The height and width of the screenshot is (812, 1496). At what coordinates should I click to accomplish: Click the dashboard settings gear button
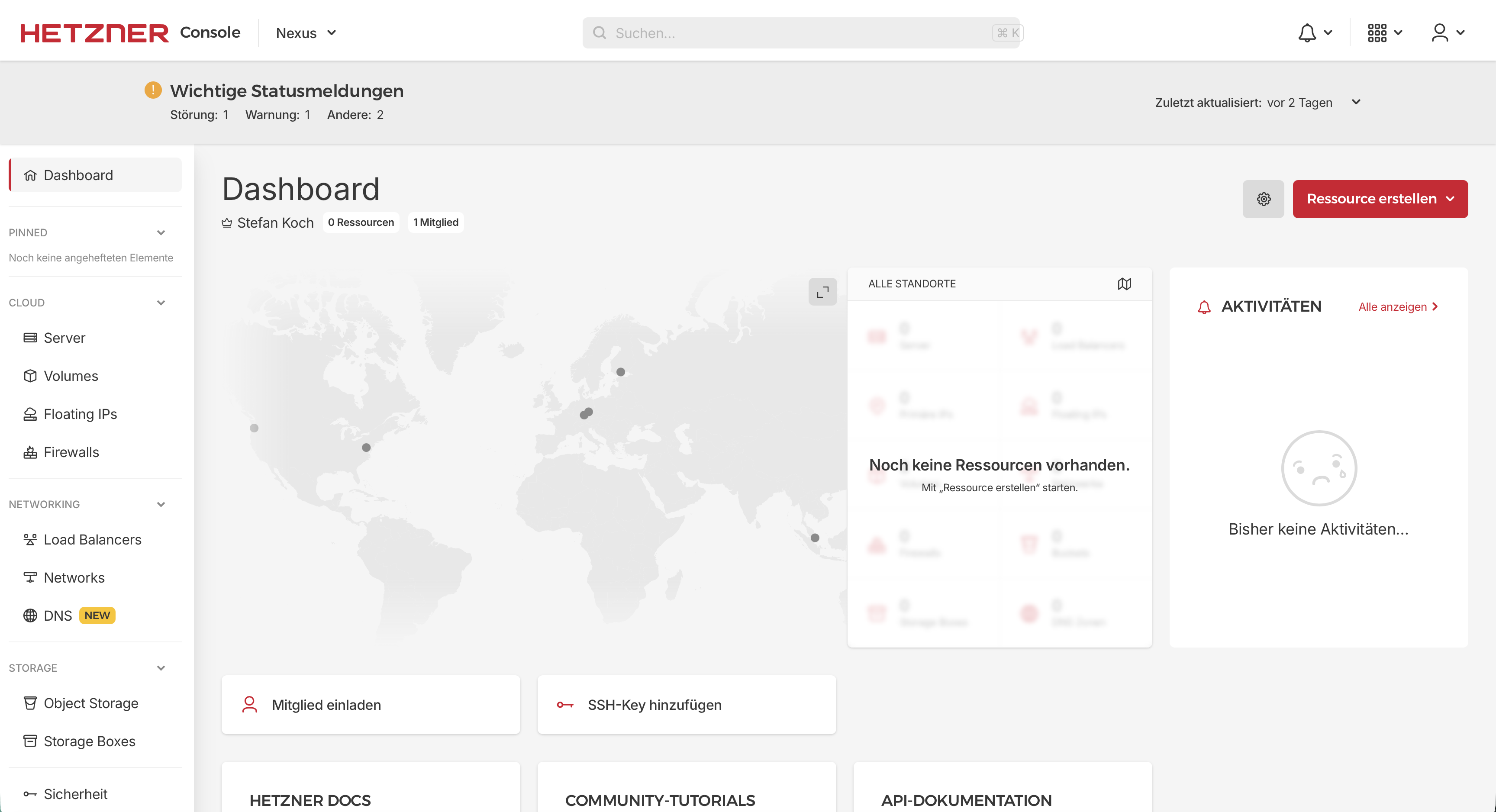(1263, 199)
